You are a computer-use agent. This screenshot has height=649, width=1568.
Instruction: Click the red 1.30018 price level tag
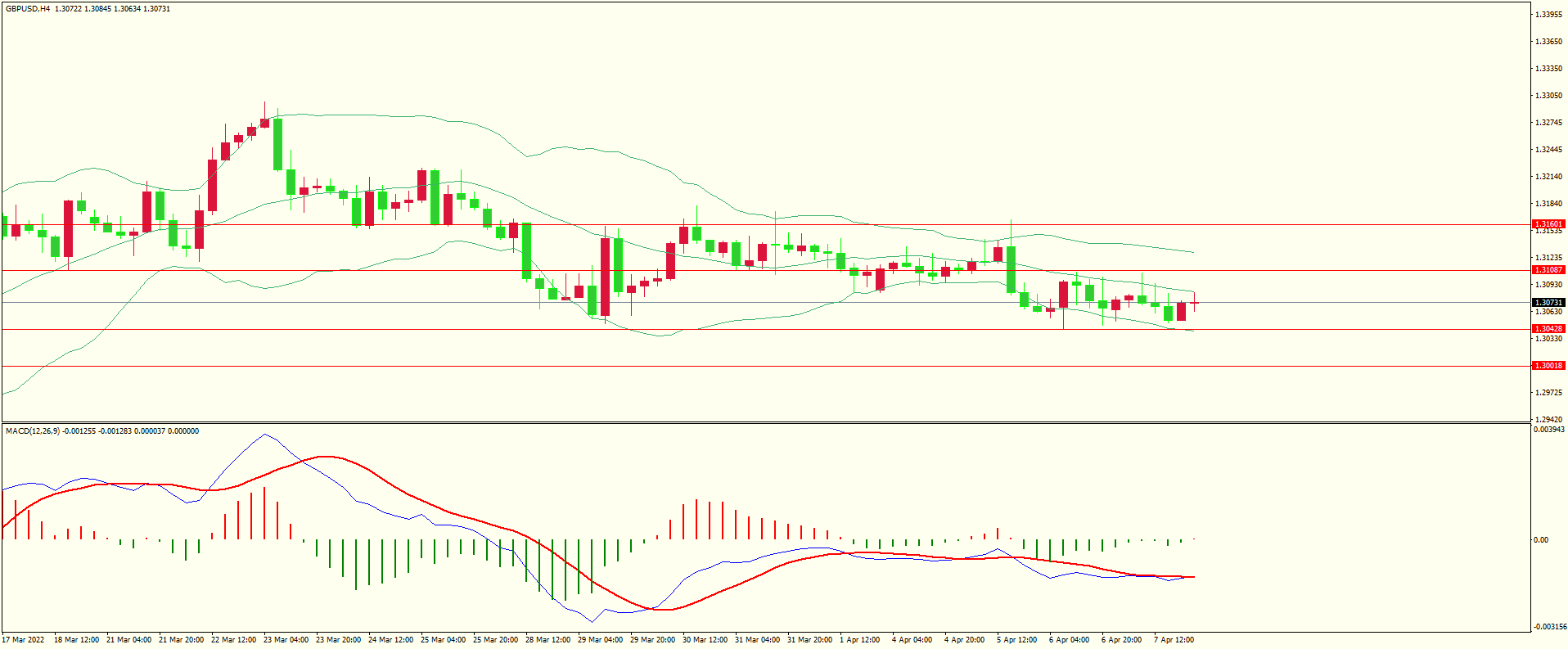1548,366
